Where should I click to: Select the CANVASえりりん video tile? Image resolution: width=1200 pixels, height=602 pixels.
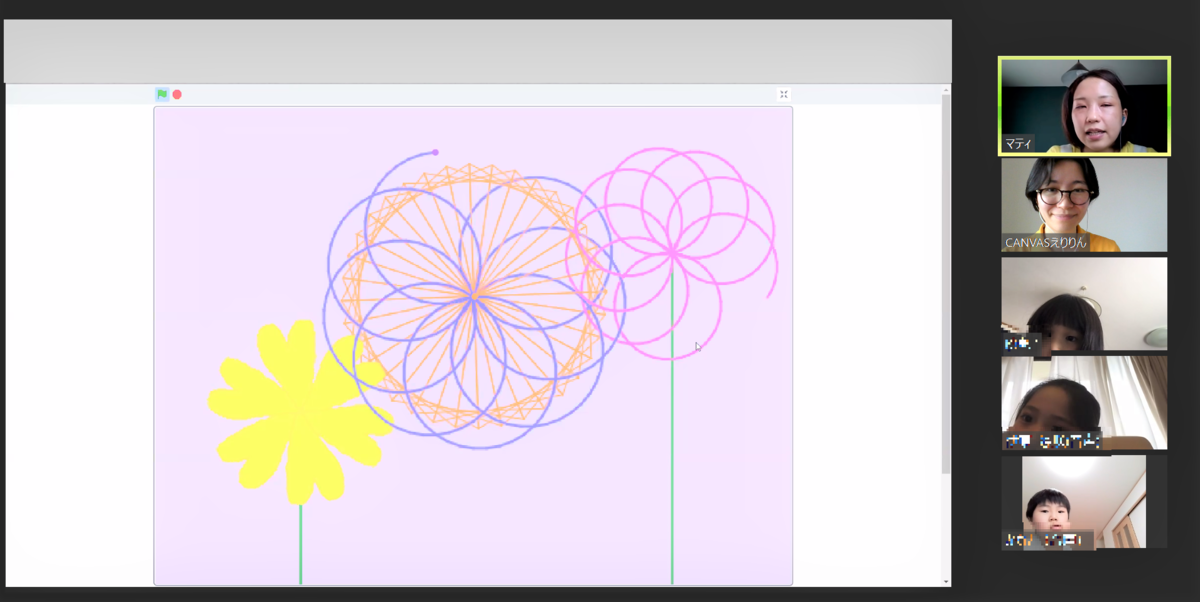click(1084, 204)
